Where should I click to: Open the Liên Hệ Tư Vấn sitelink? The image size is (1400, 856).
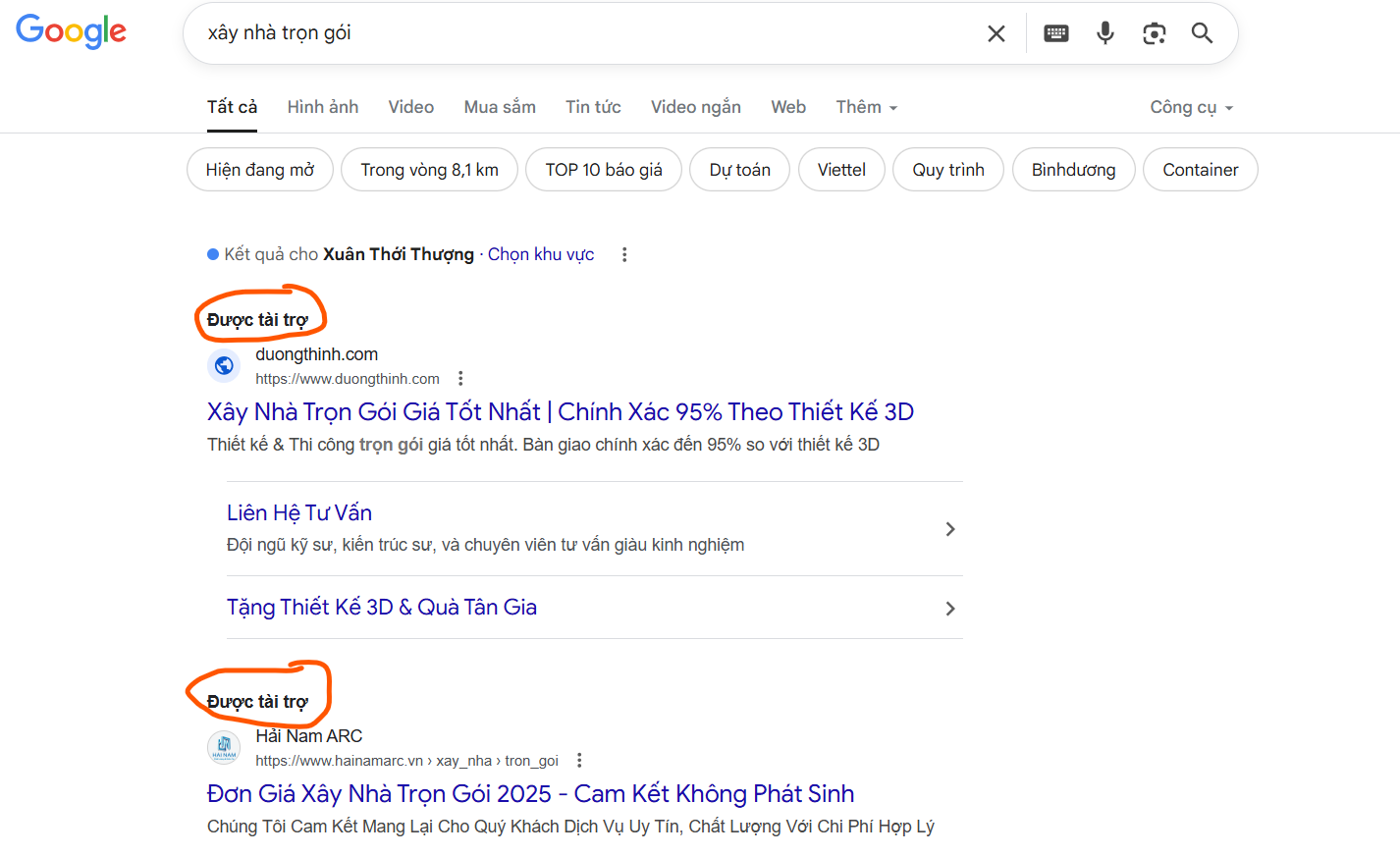[x=299, y=512]
